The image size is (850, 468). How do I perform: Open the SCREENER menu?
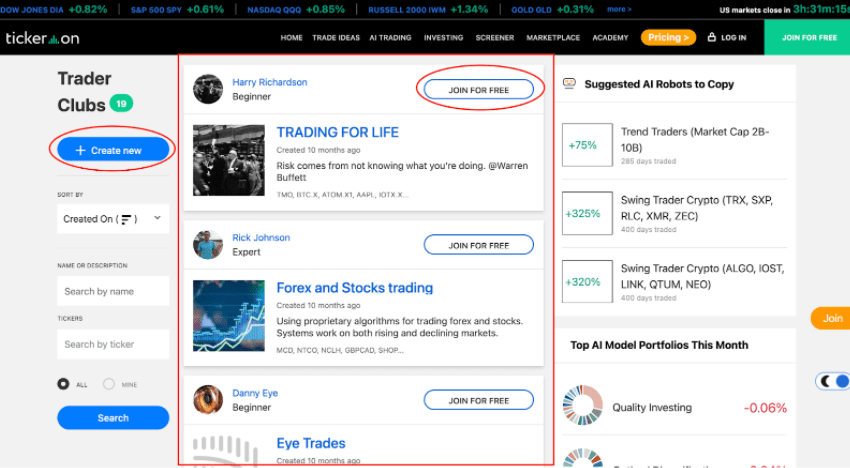click(x=495, y=37)
